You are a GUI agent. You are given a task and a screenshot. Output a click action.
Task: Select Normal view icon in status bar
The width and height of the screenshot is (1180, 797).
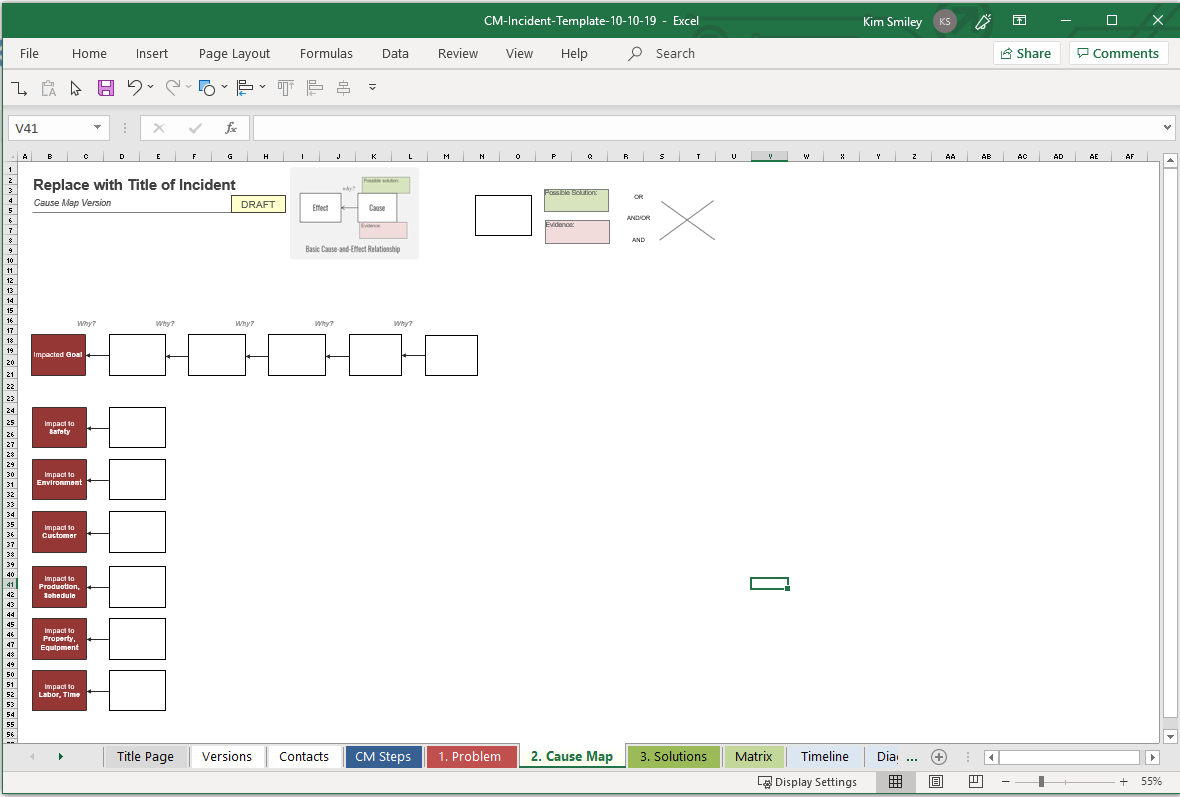pyautogui.click(x=895, y=781)
